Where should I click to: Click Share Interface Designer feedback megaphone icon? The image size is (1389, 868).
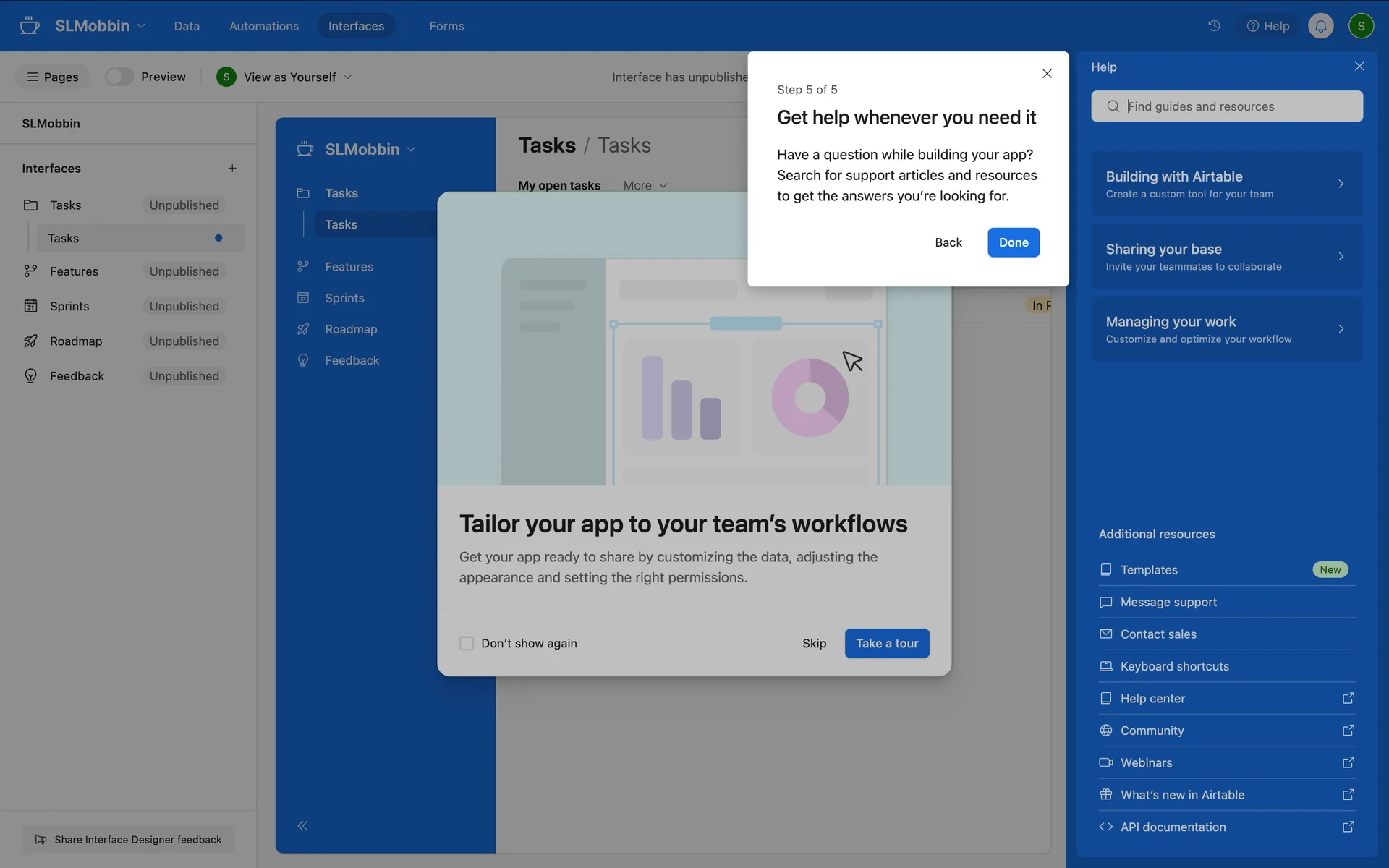(41, 839)
